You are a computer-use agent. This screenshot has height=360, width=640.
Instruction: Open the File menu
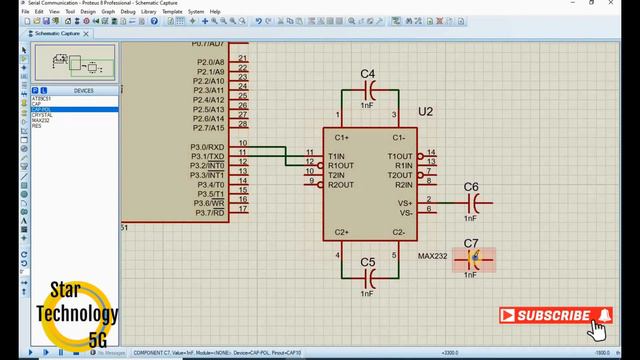tap(25, 11)
